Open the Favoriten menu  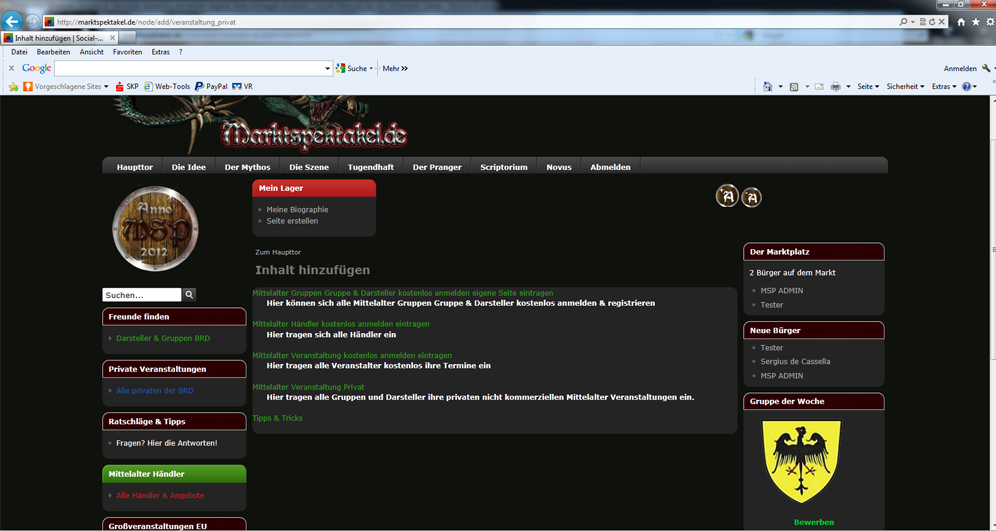pyautogui.click(x=127, y=52)
